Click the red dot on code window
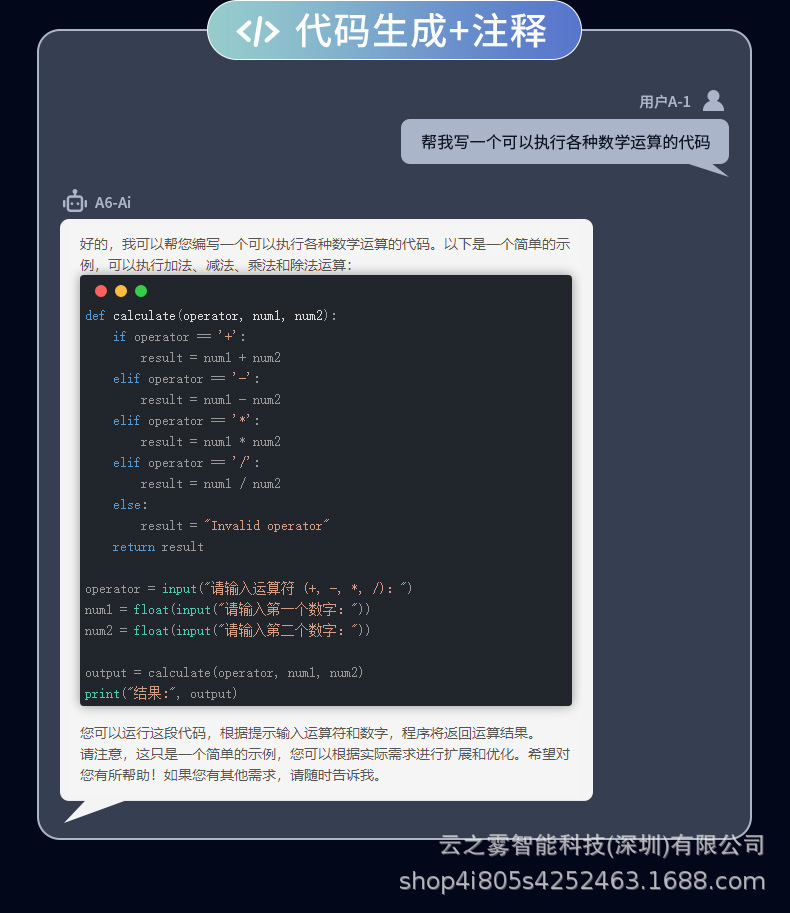 pos(101,291)
